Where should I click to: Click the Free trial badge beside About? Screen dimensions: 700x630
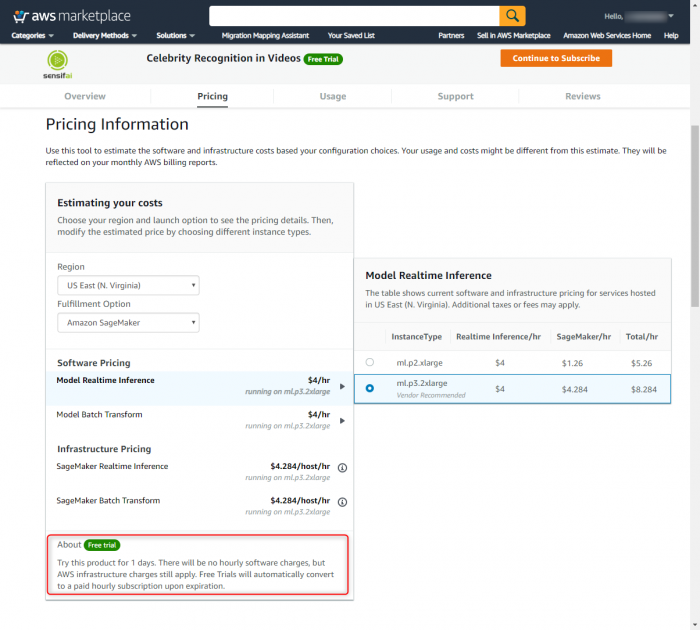(x=102, y=545)
